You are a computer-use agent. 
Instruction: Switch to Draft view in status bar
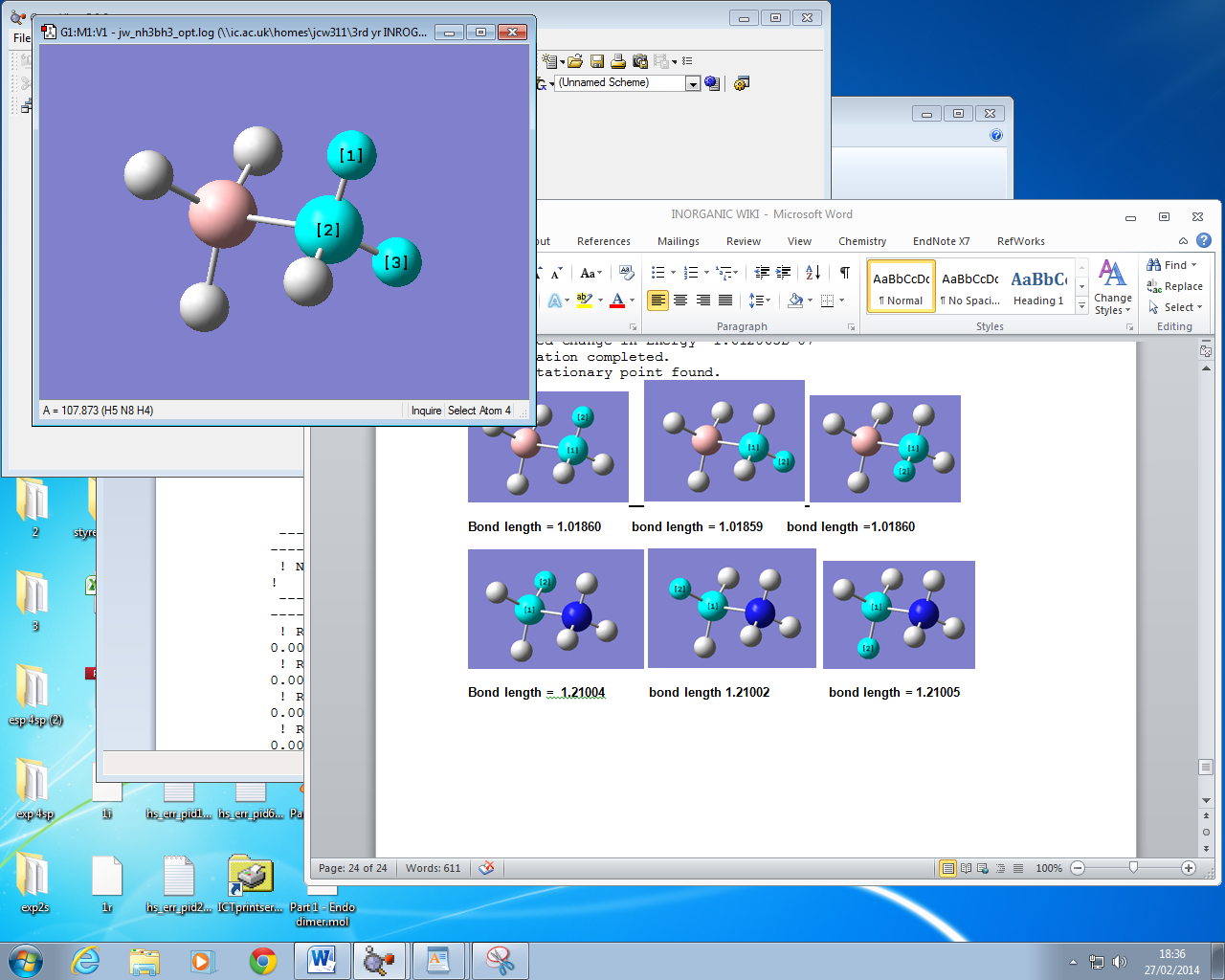click(x=1017, y=868)
